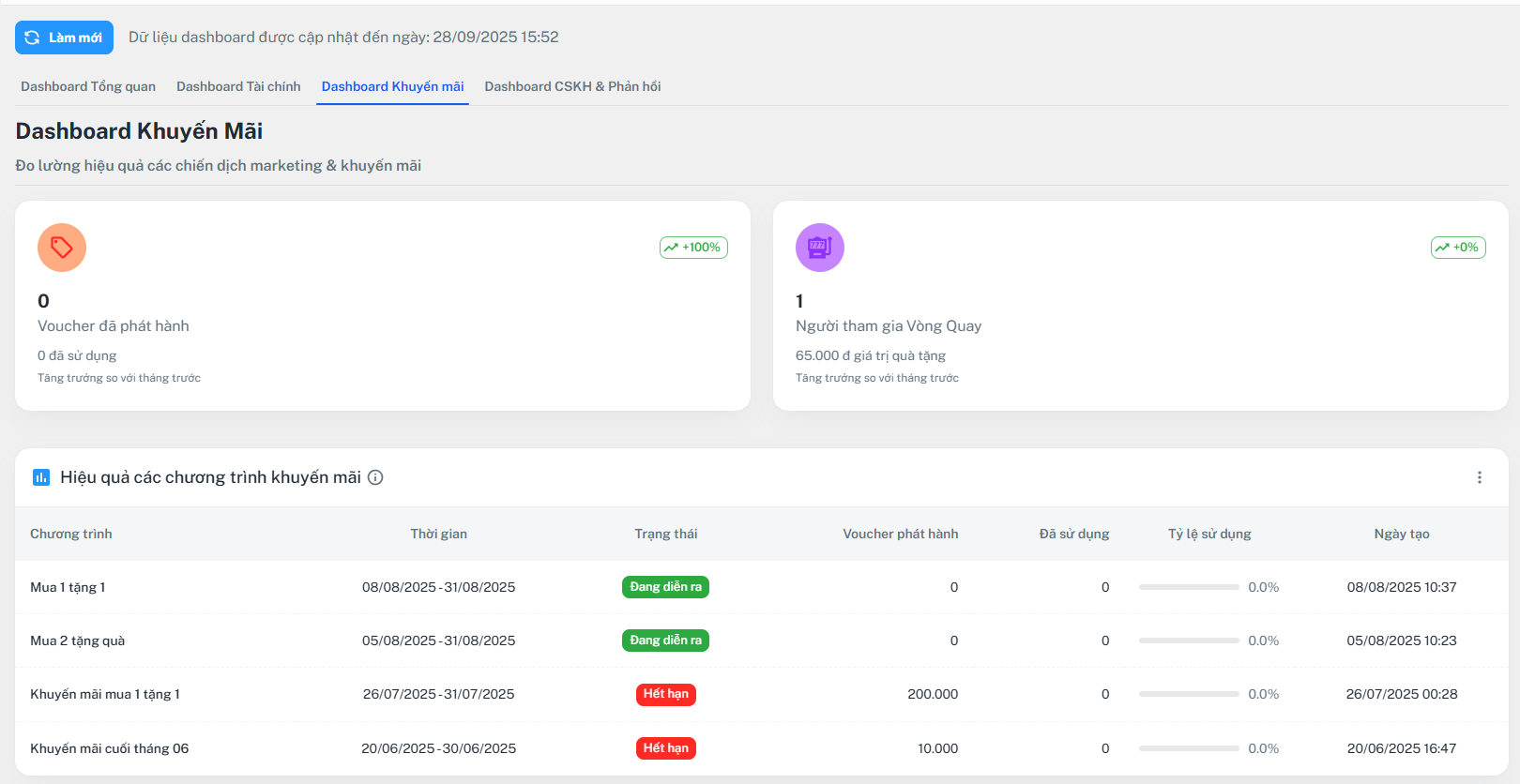Select the Mua 1 tặng 1 program name
The height and width of the screenshot is (784, 1520).
[x=68, y=587]
